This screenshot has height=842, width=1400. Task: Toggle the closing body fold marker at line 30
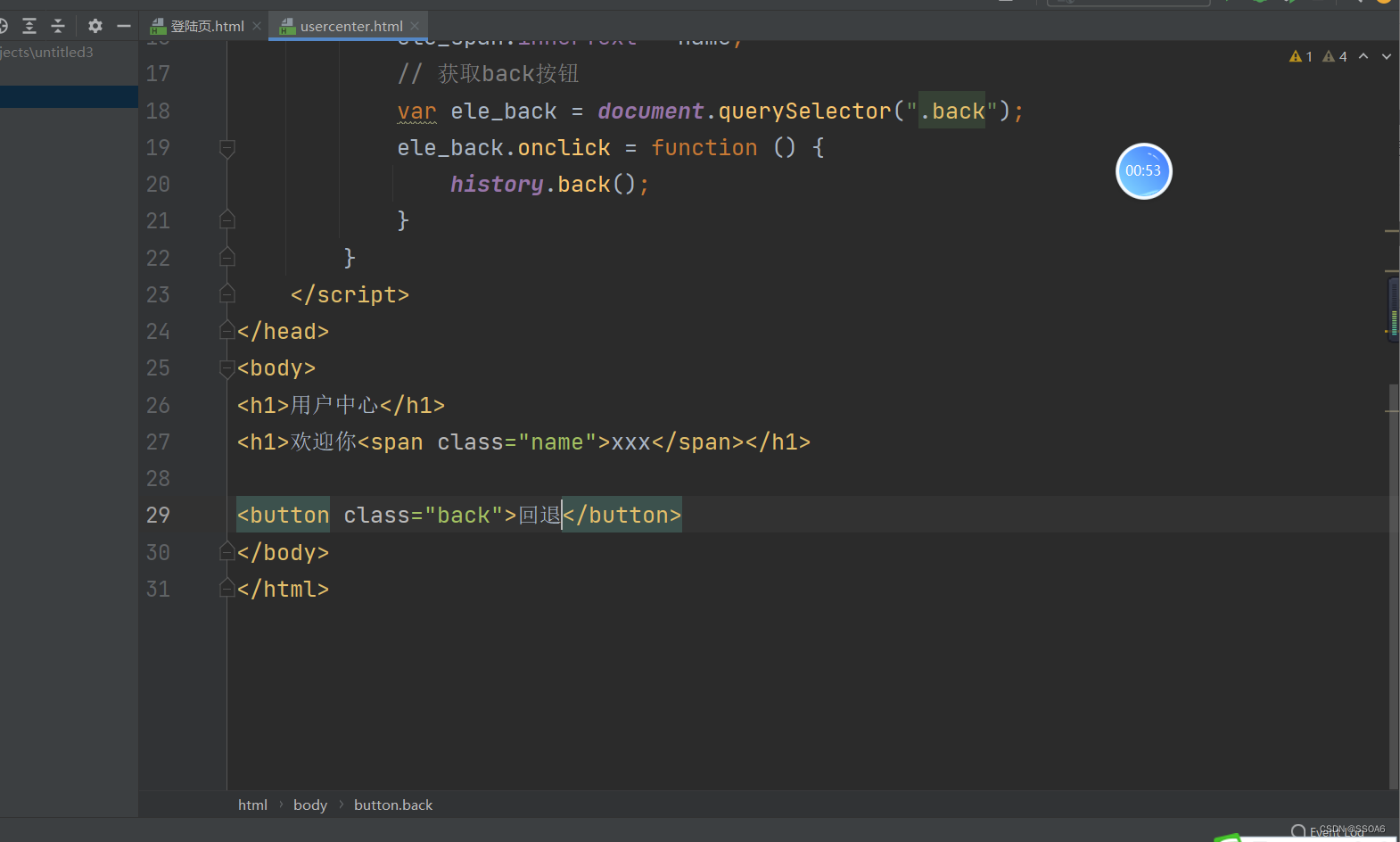tap(227, 551)
